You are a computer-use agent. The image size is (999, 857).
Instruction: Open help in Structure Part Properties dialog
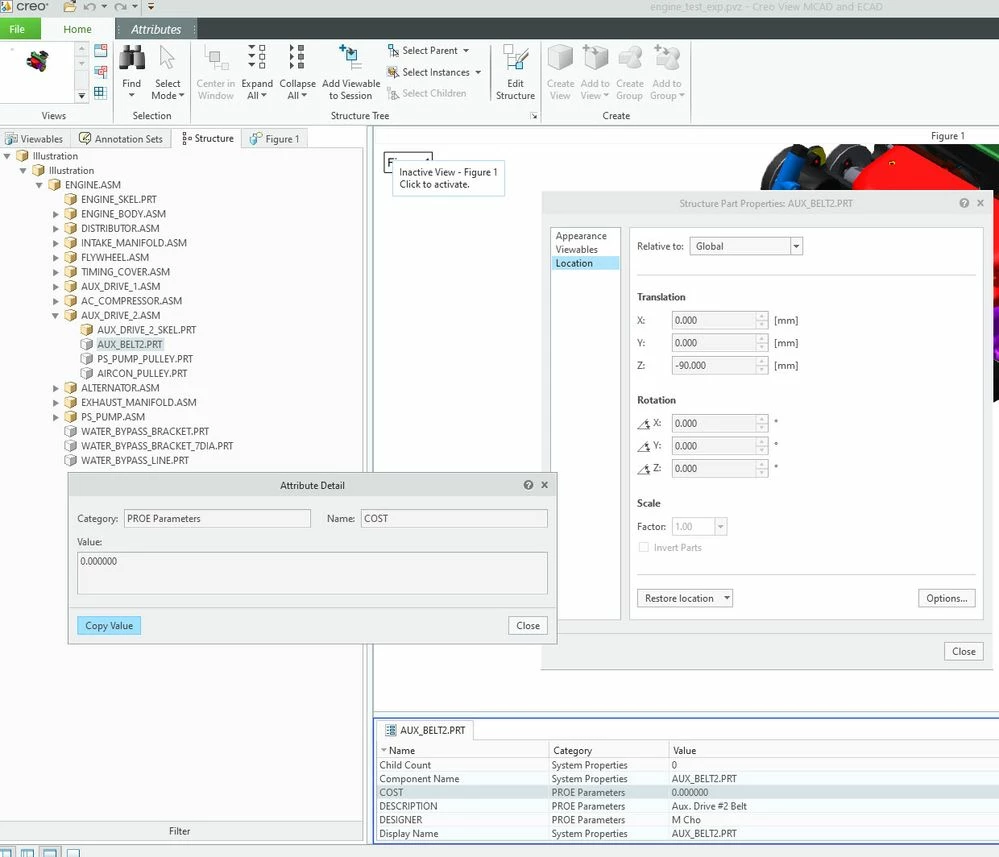point(964,203)
